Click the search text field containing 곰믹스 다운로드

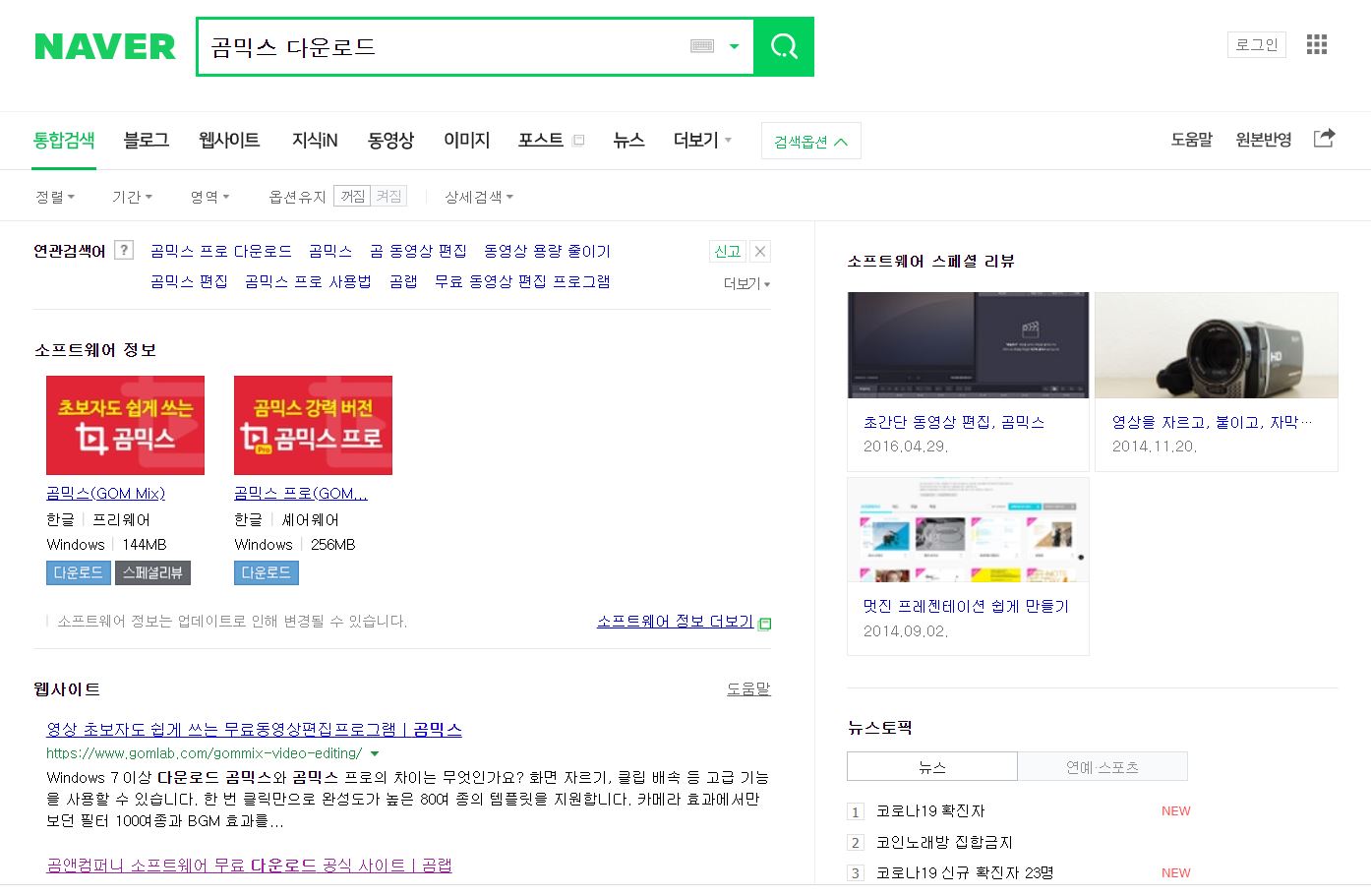pos(443,46)
